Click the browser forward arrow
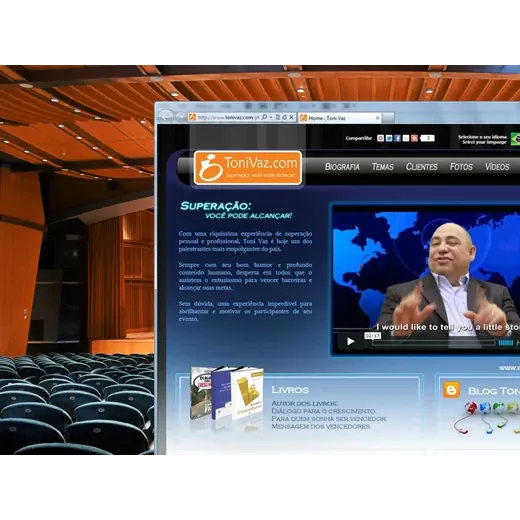Image resolution: width=520 pixels, height=520 pixels. pos(180,116)
